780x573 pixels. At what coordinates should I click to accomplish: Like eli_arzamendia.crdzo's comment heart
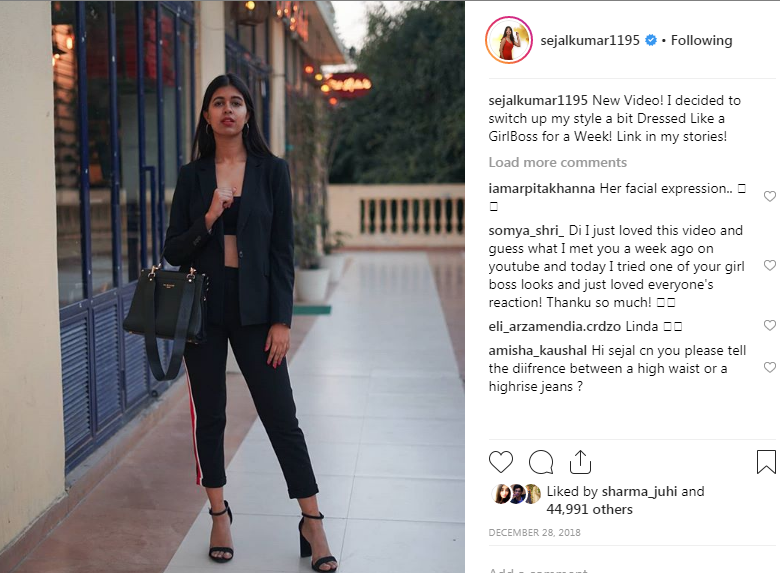[770, 325]
